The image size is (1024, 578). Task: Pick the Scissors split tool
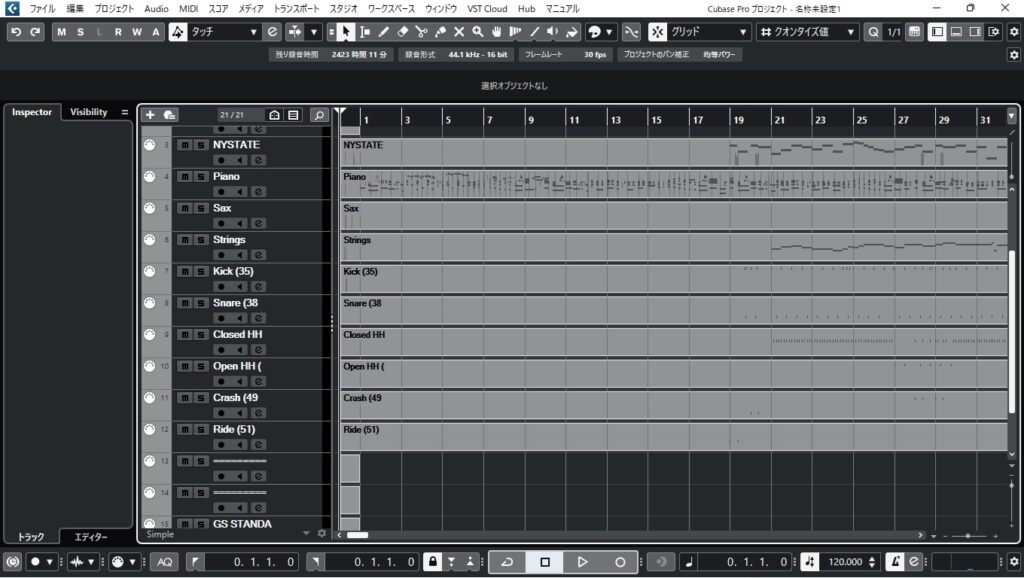tap(421, 32)
